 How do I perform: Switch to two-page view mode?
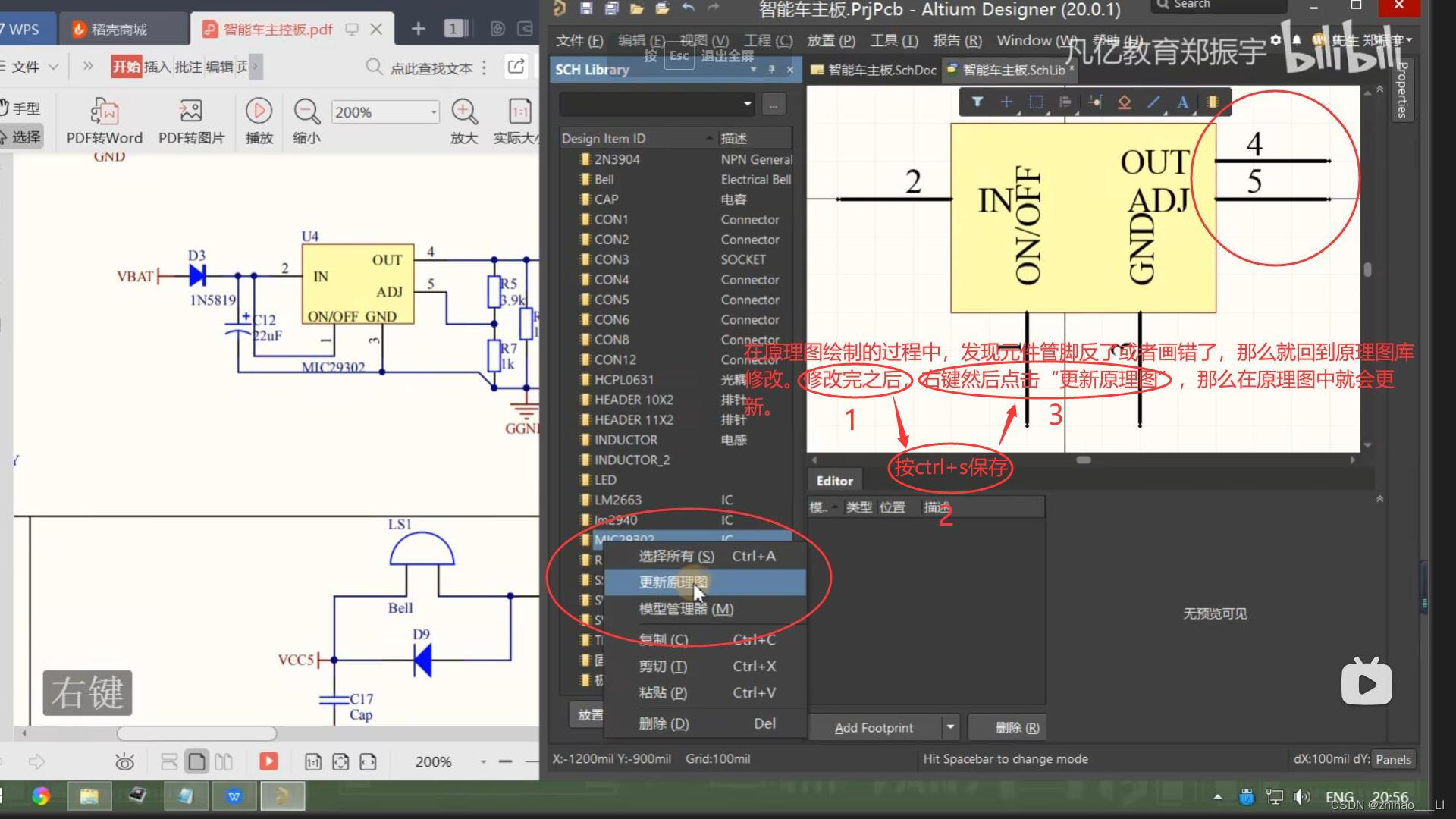tap(224, 761)
